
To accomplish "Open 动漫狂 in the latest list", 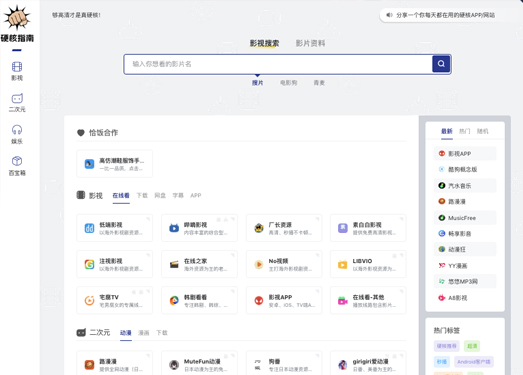I will (x=465, y=249).
